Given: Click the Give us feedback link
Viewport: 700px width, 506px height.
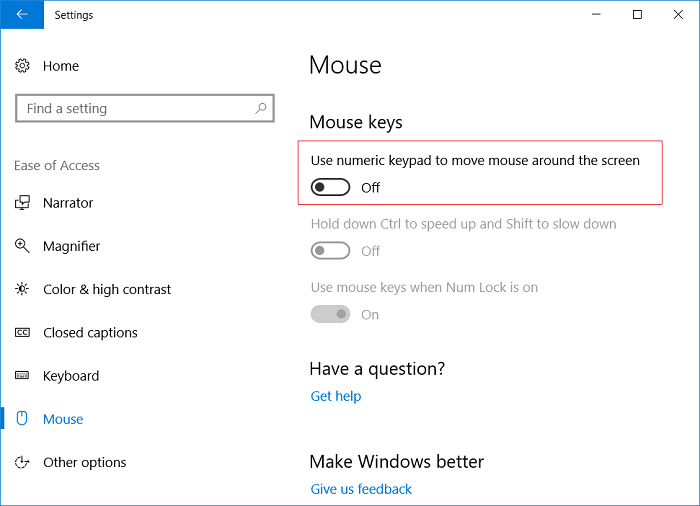Looking at the screenshot, I should coord(361,489).
